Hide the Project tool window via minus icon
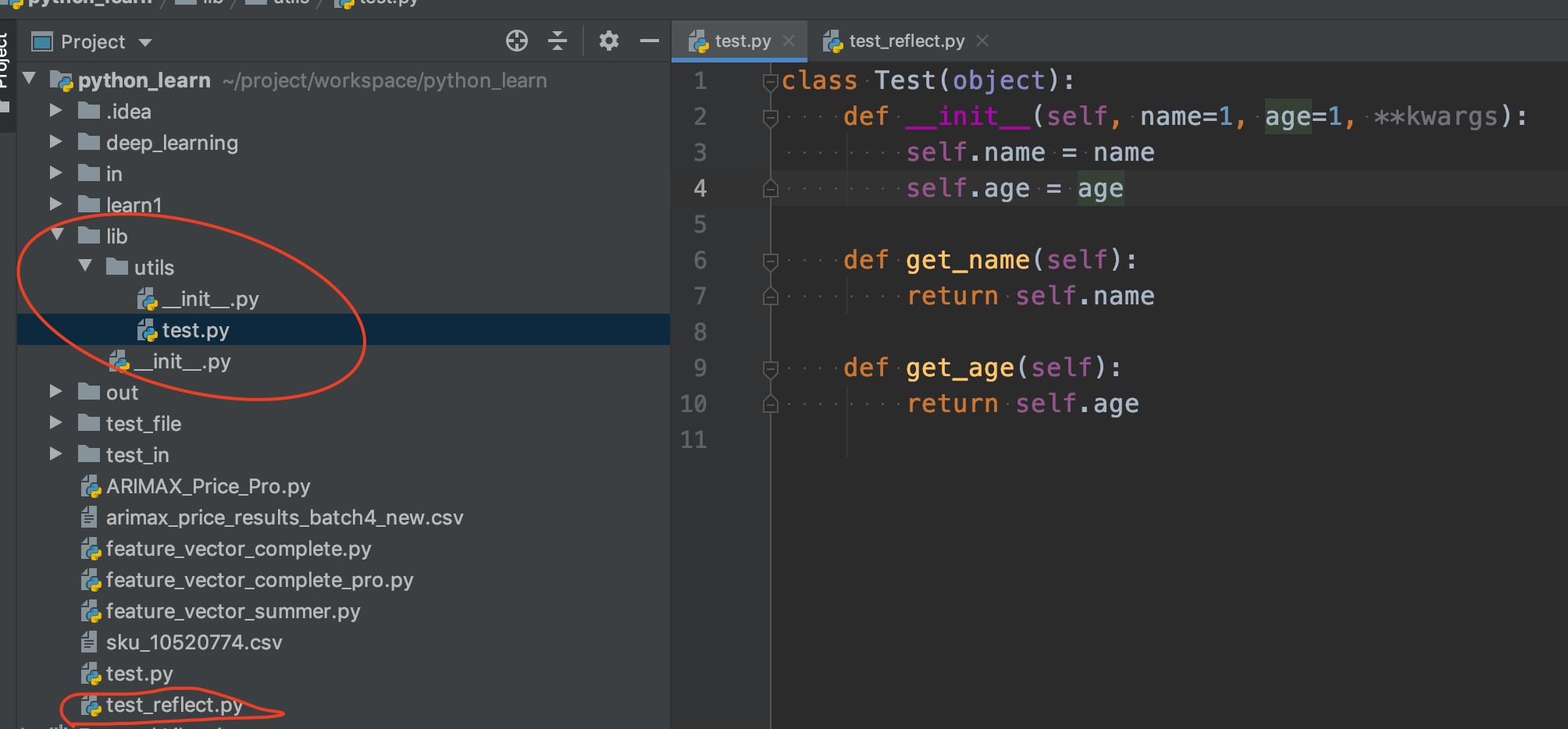The width and height of the screenshot is (1568, 729). [649, 41]
